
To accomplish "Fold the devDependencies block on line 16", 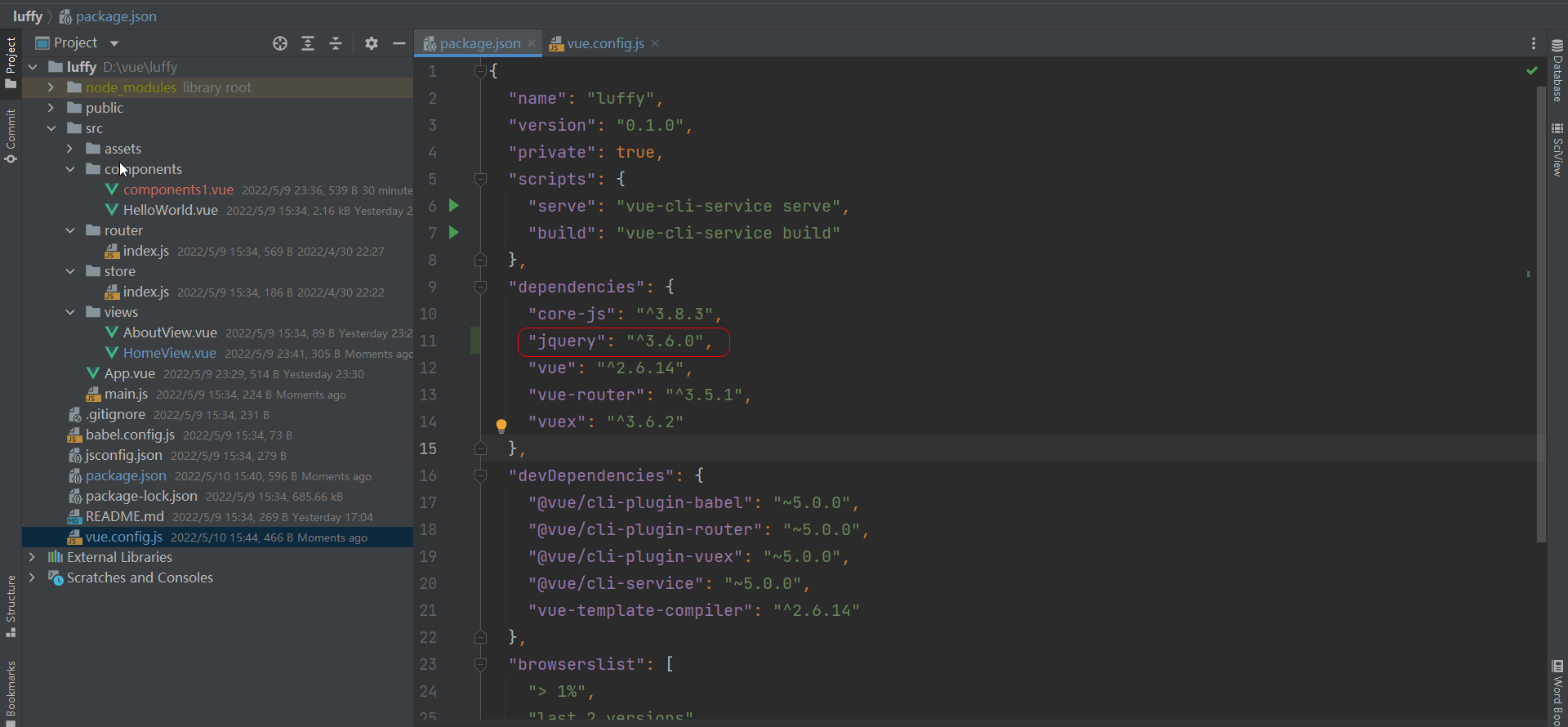I will click(480, 475).
